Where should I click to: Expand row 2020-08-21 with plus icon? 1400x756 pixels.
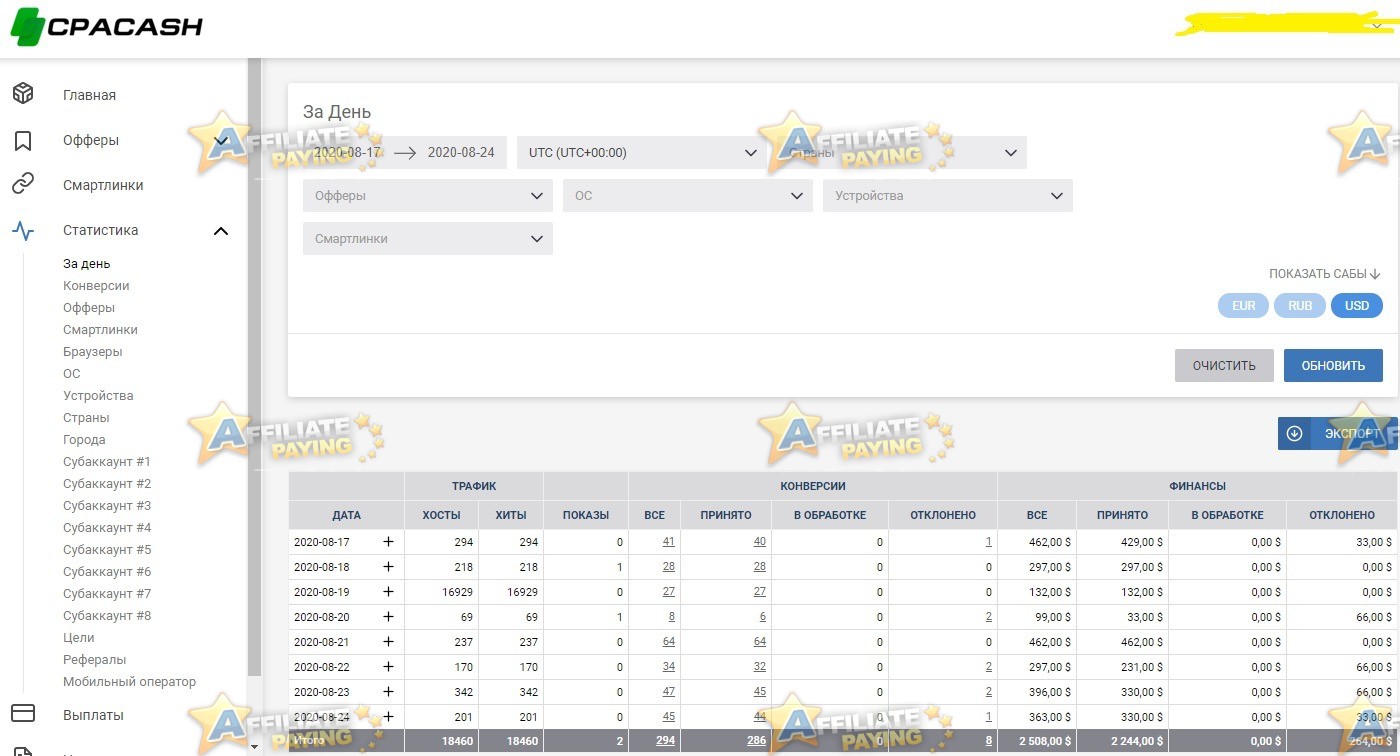[388, 641]
